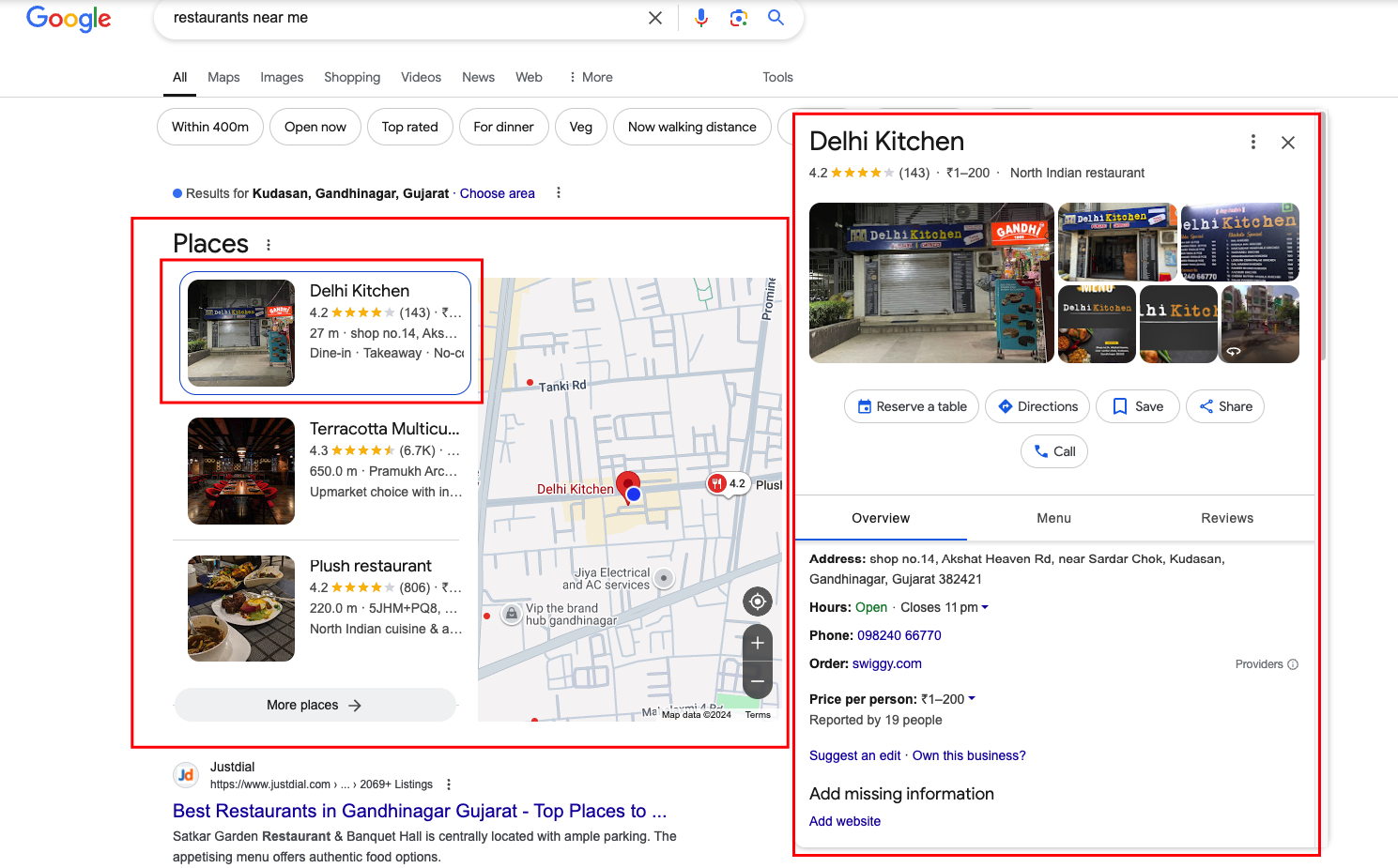Click the Delhi Kitchen red map pin
Screen dimensions: 1398x868
coord(627,487)
